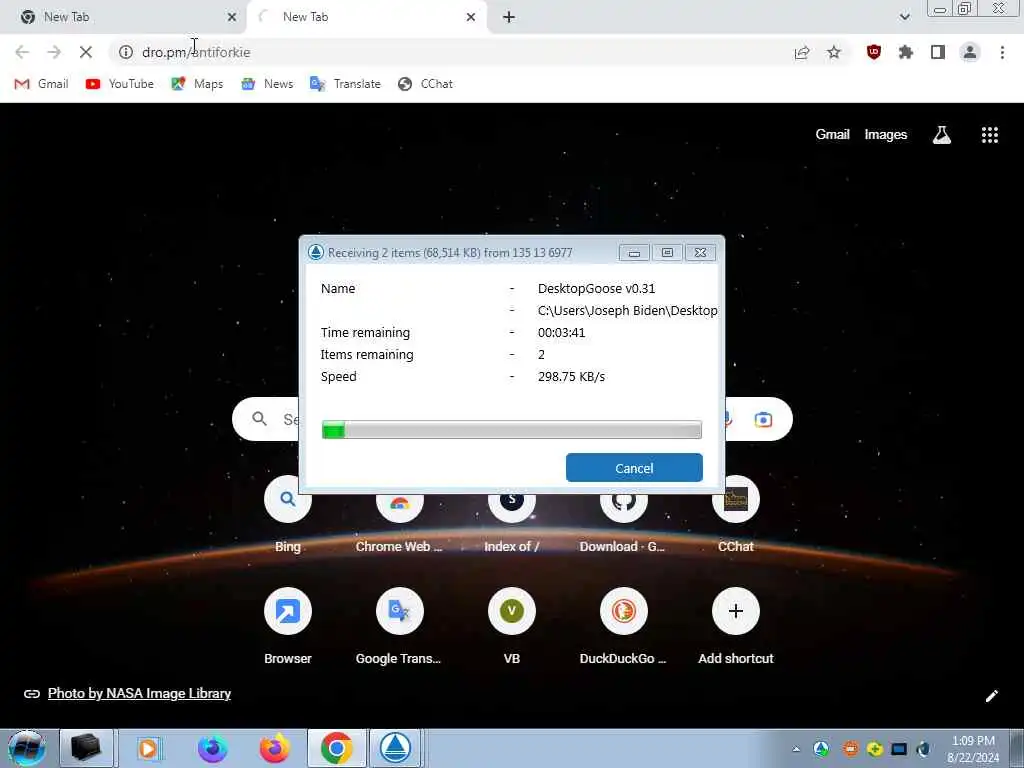Toggle the Chrome side panel icon
This screenshot has height=768, width=1024.
pyautogui.click(x=938, y=52)
